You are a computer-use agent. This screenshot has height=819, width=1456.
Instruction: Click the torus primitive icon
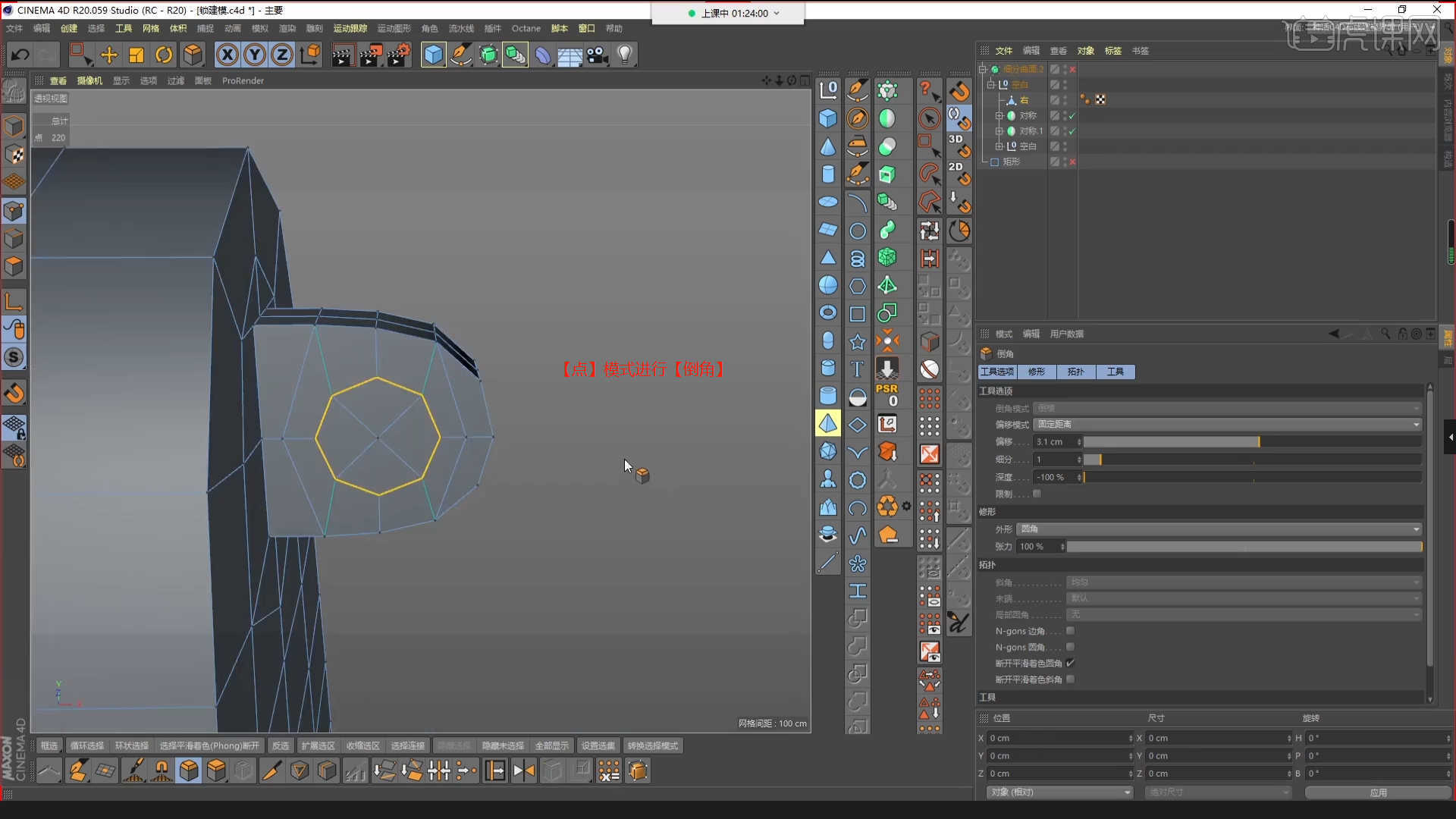coord(828,312)
